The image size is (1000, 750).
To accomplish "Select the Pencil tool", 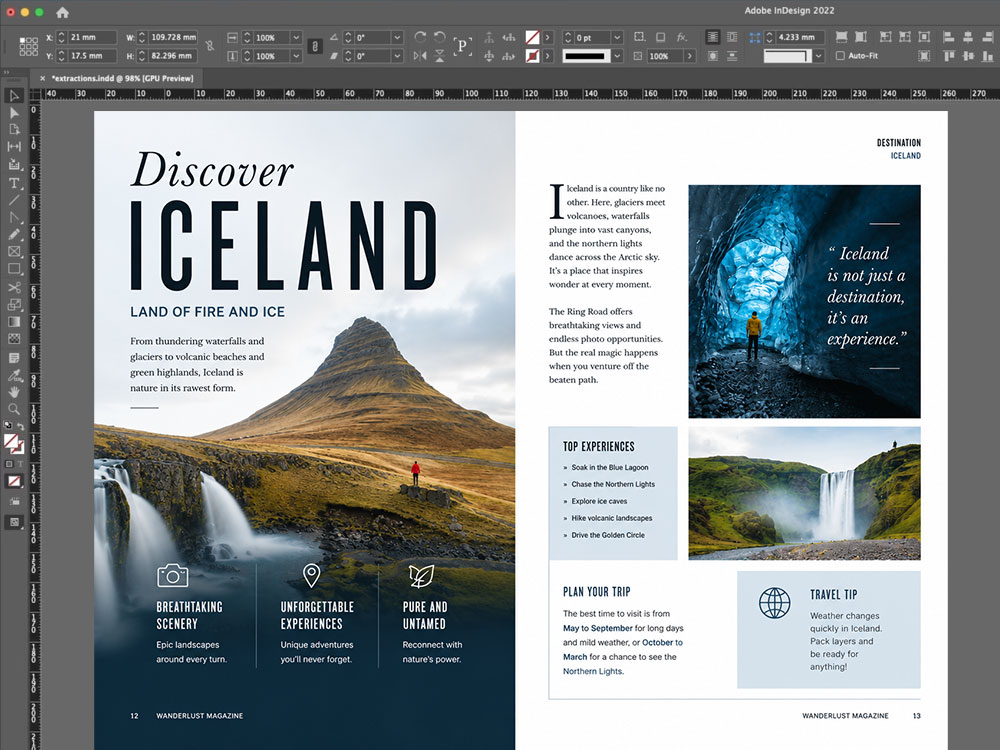I will click(x=14, y=234).
